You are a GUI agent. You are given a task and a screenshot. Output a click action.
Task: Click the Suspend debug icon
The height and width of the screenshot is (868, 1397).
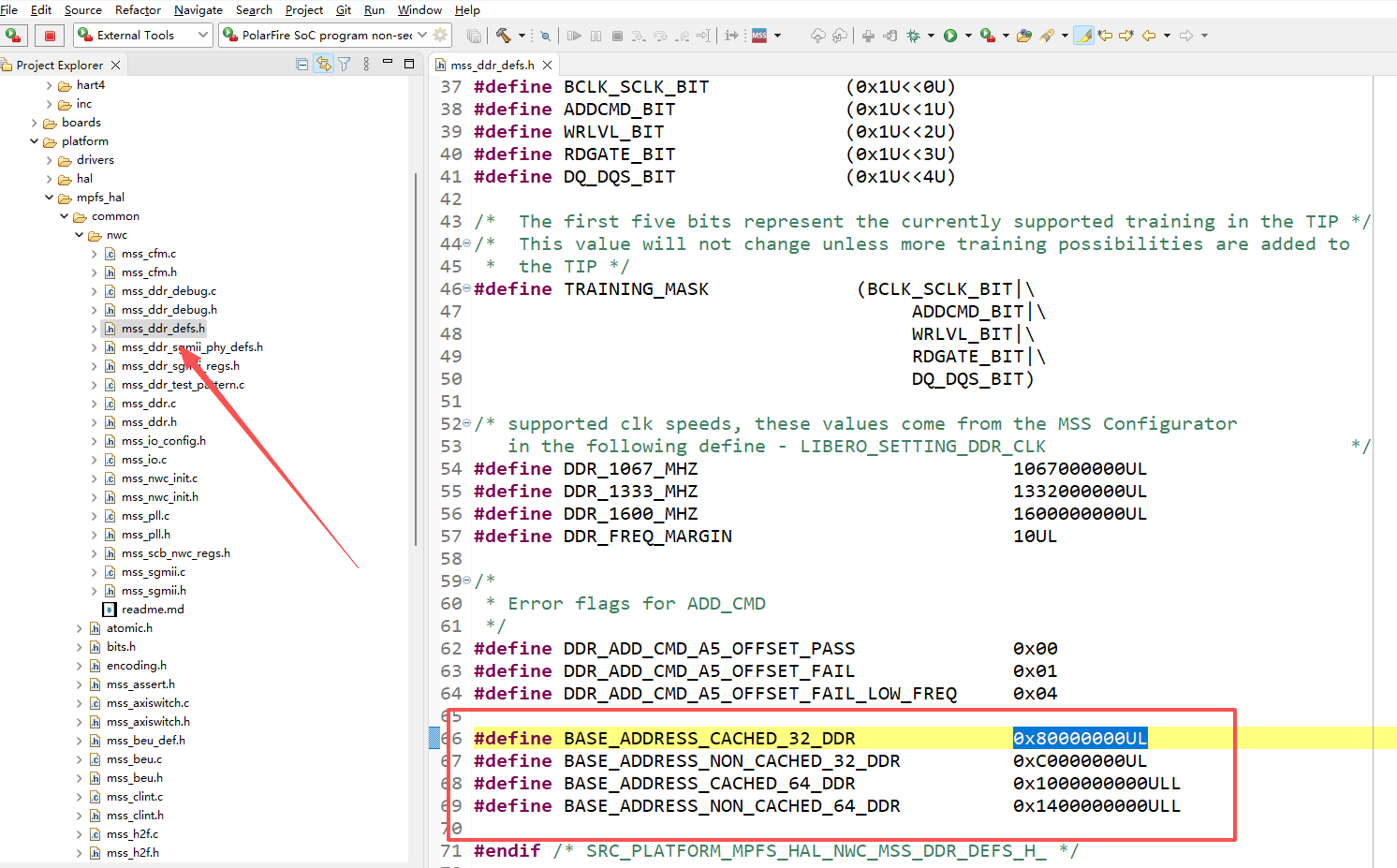(596, 36)
